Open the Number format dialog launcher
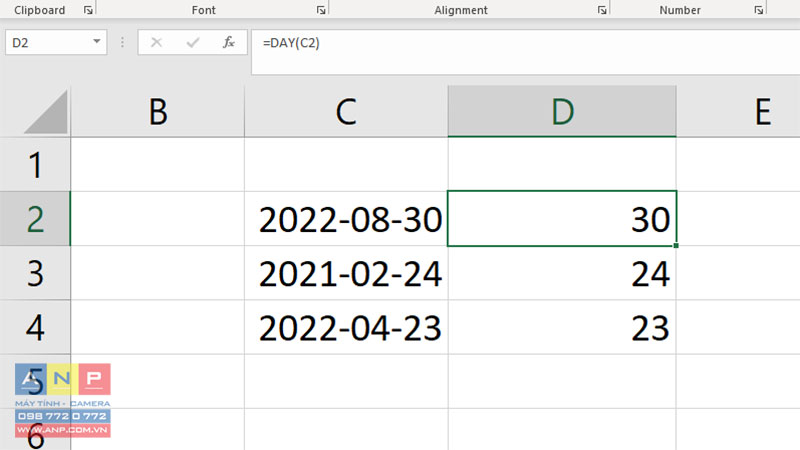The image size is (800, 450). pos(759,10)
